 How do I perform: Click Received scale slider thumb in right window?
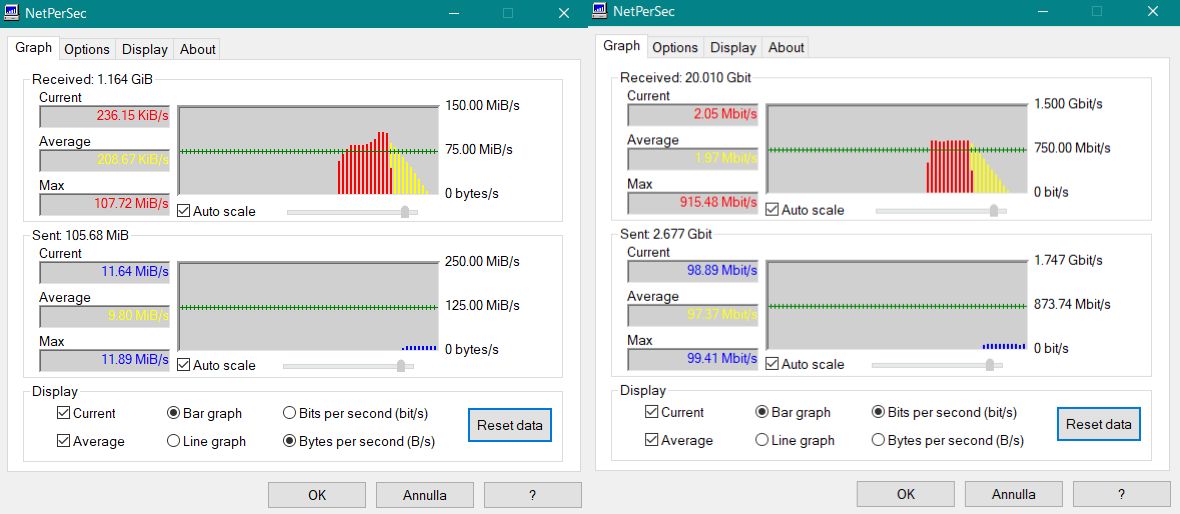click(993, 210)
